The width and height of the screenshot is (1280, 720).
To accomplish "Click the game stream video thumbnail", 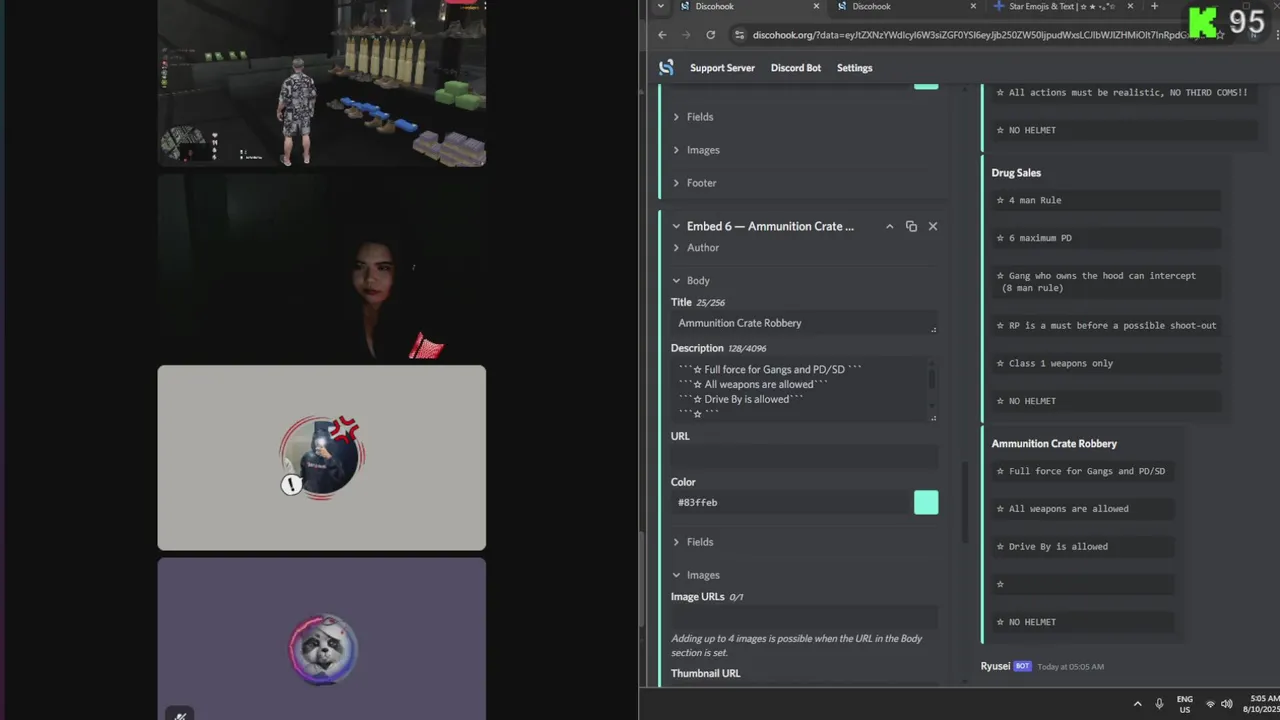I will pos(322,82).
